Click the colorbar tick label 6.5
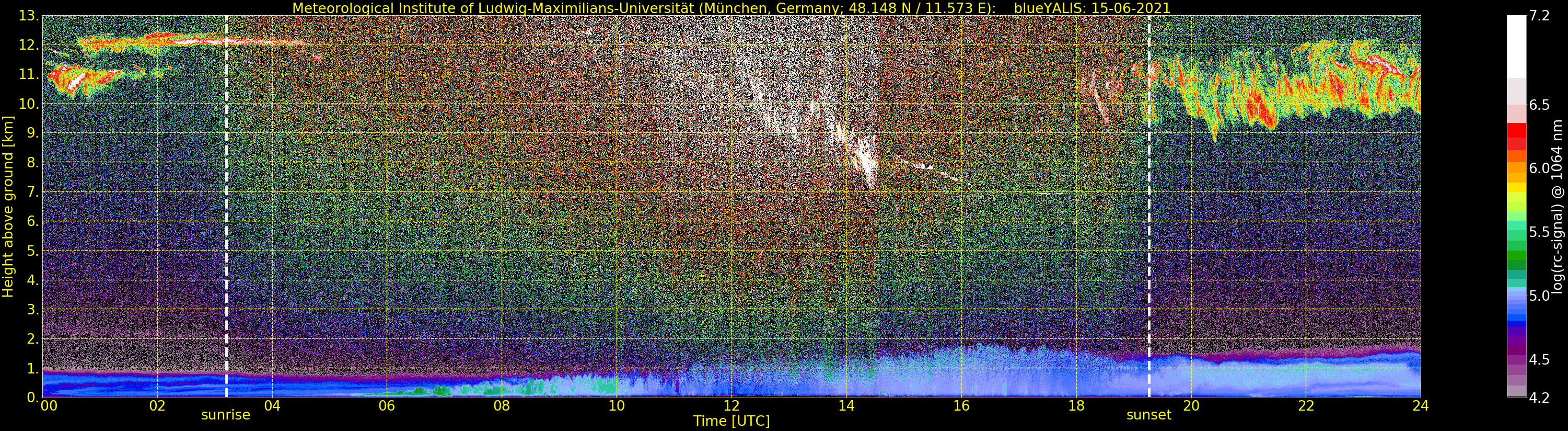 [x=1539, y=105]
